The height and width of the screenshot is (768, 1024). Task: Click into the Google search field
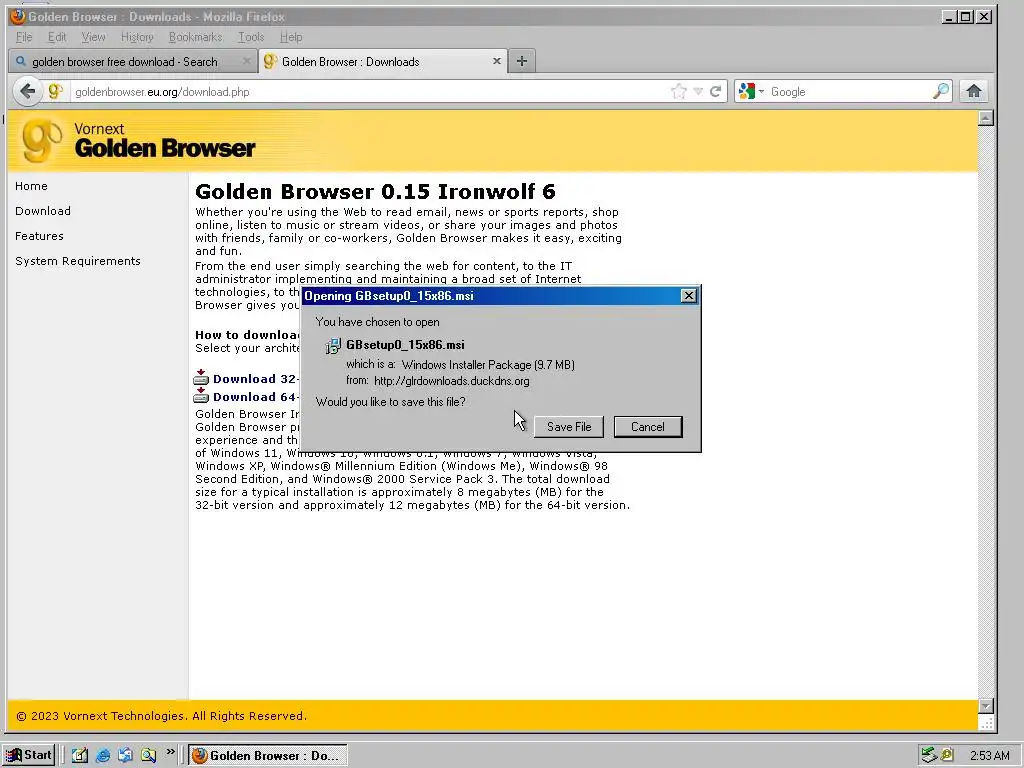click(x=849, y=91)
